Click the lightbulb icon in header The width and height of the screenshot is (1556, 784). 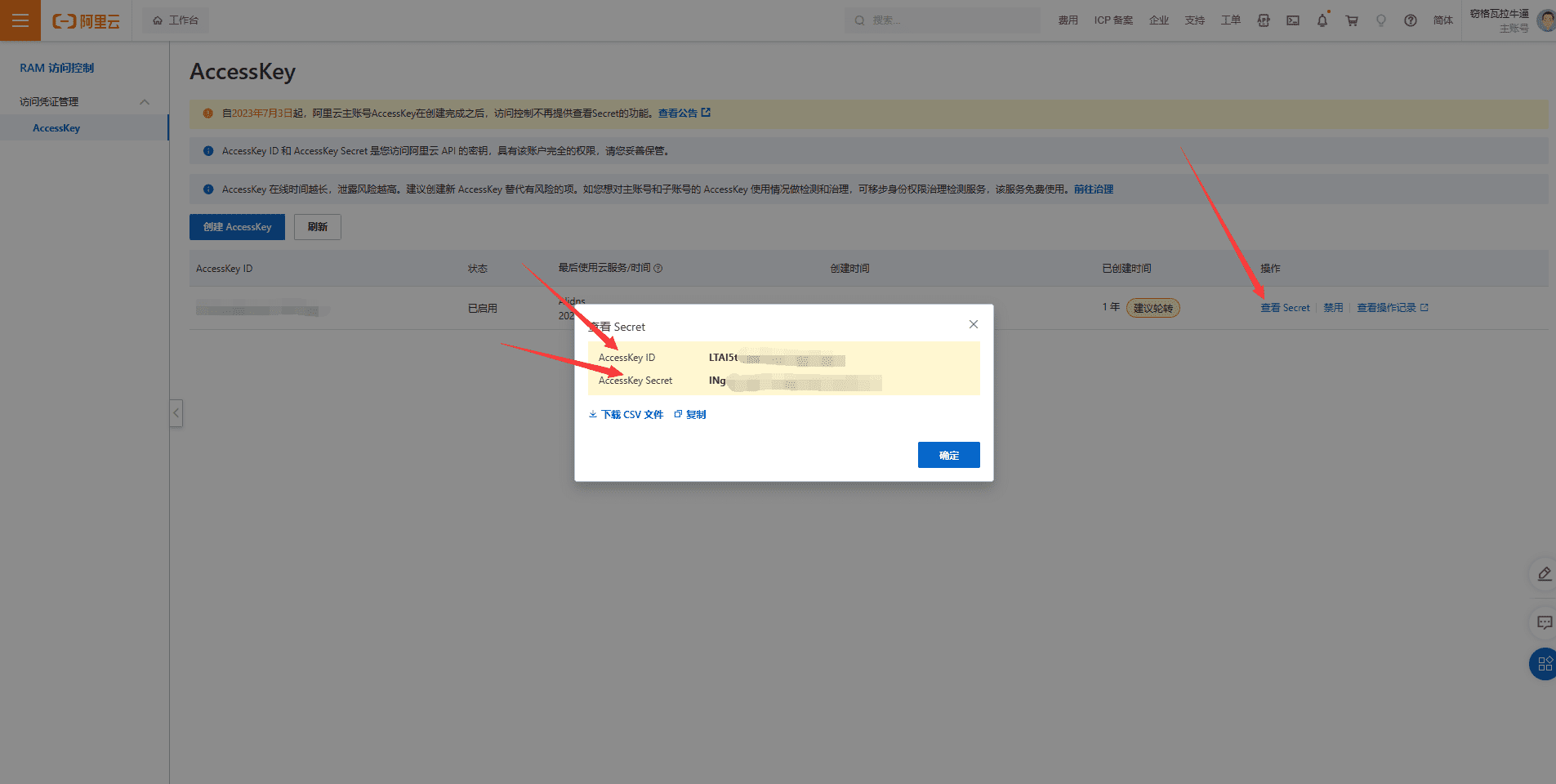pyautogui.click(x=1381, y=20)
